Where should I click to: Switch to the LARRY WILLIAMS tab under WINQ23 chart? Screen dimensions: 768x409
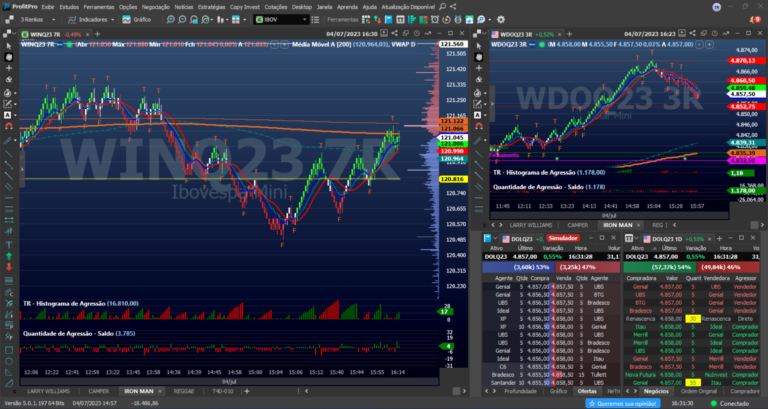click(48, 391)
